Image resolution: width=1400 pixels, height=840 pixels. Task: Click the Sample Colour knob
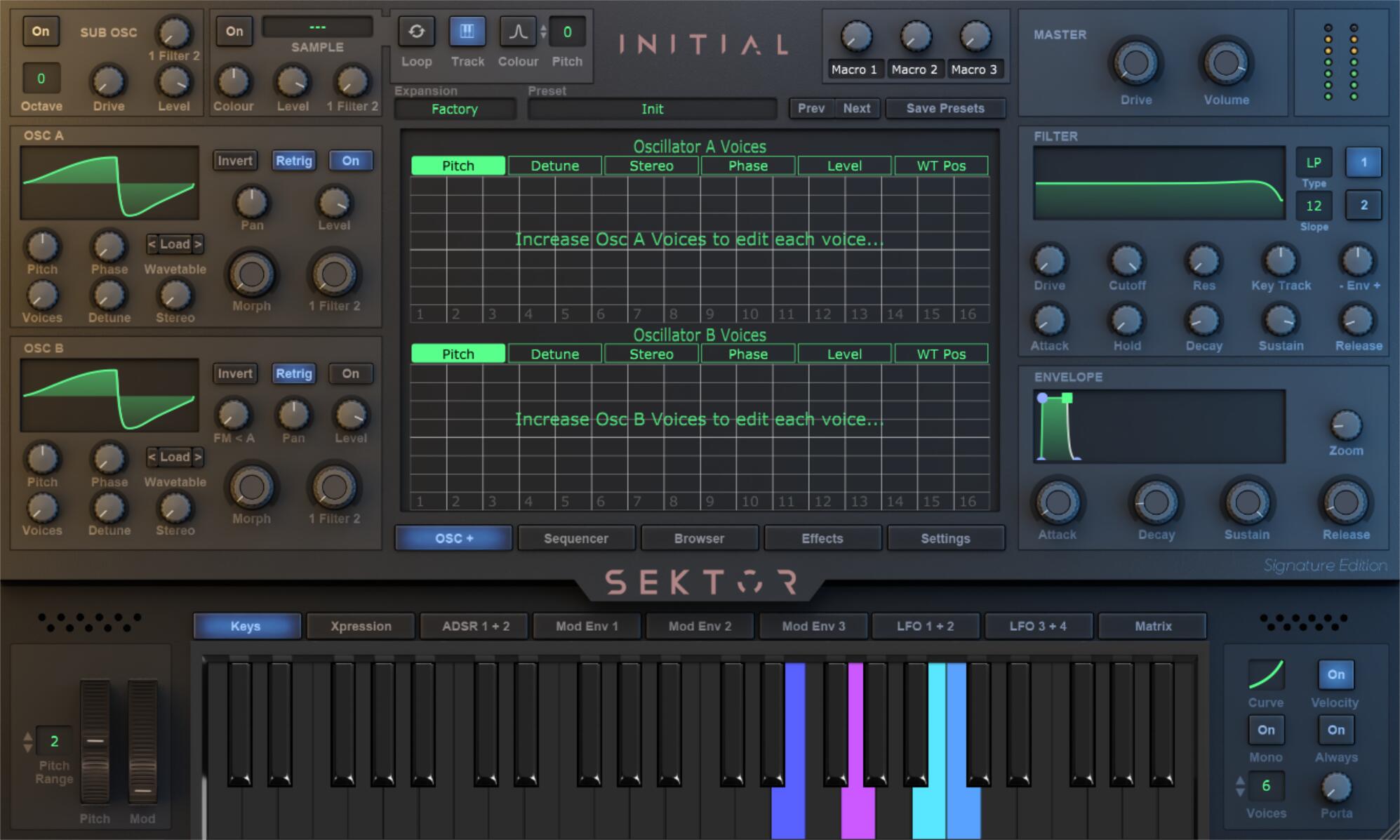[233, 81]
